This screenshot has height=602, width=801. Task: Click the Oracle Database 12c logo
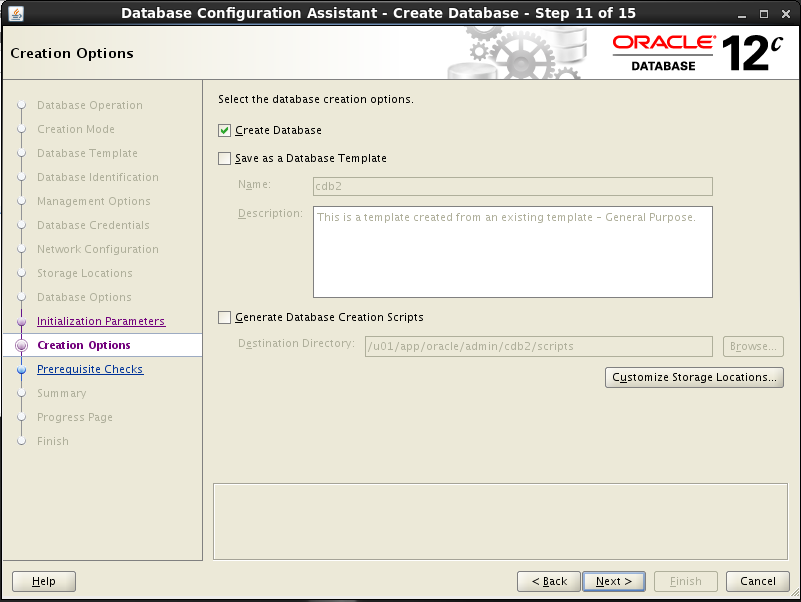click(x=697, y=53)
